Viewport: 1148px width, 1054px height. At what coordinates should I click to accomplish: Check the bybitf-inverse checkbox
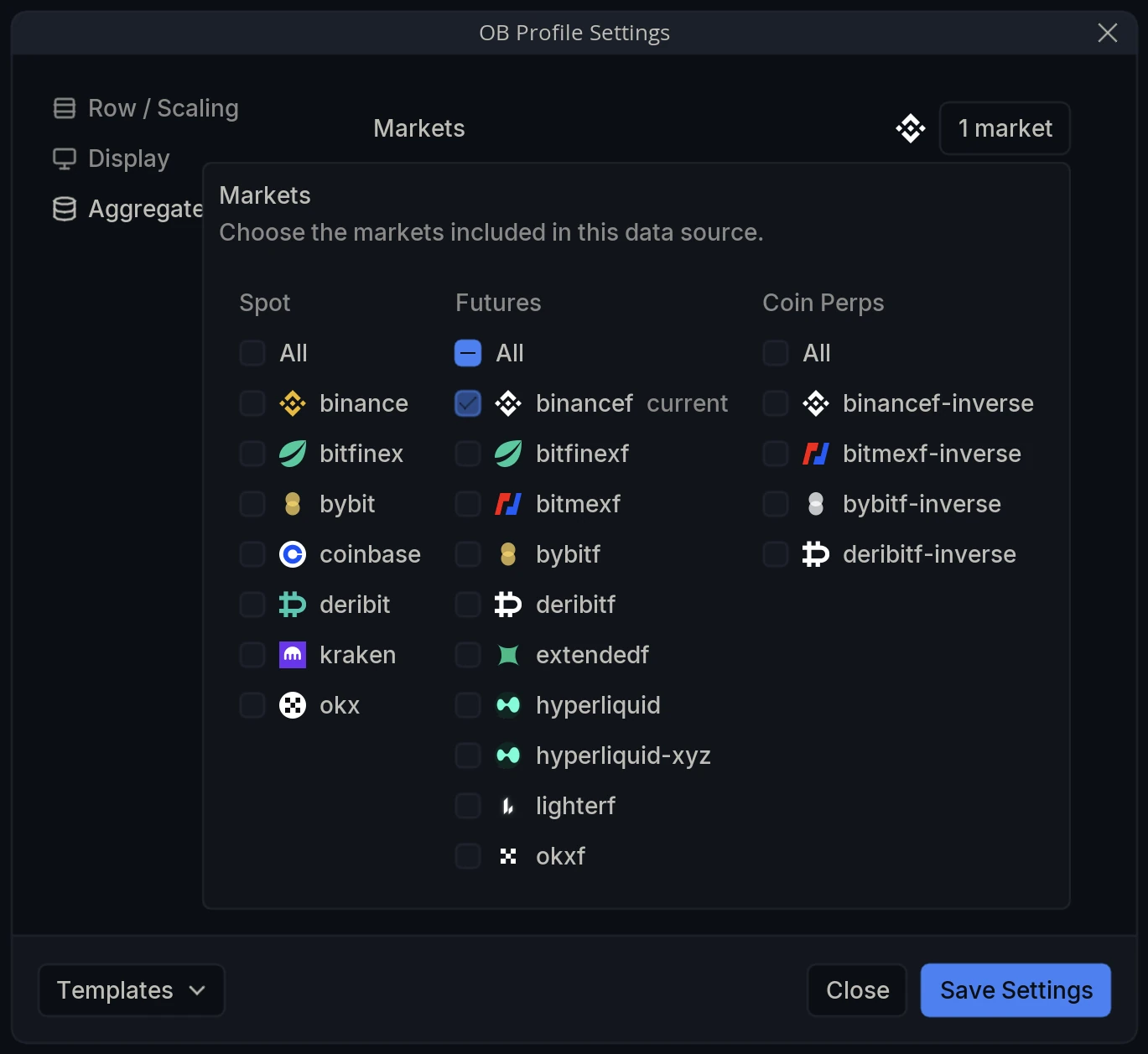click(x=776, y=504)
